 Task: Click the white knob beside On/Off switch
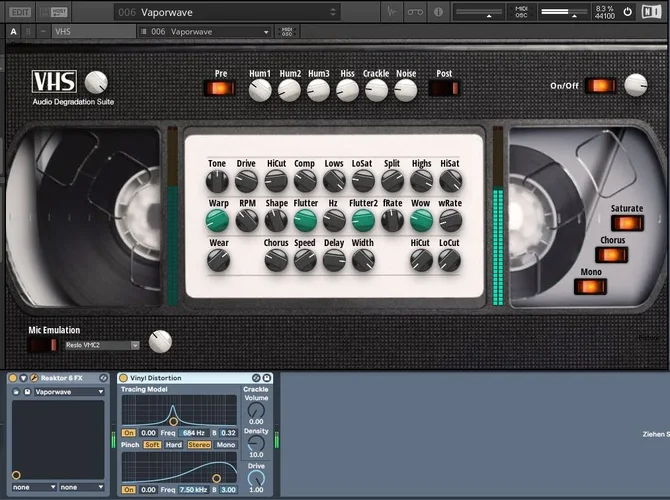(x=636, y=85)
